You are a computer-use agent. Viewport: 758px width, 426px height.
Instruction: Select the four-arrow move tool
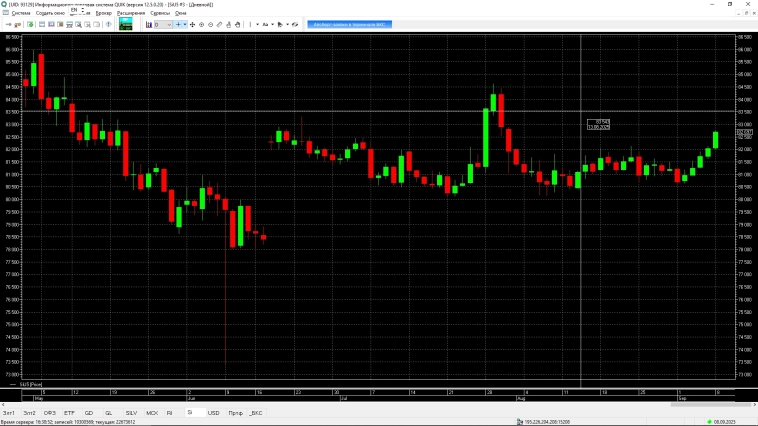[192, 24]
